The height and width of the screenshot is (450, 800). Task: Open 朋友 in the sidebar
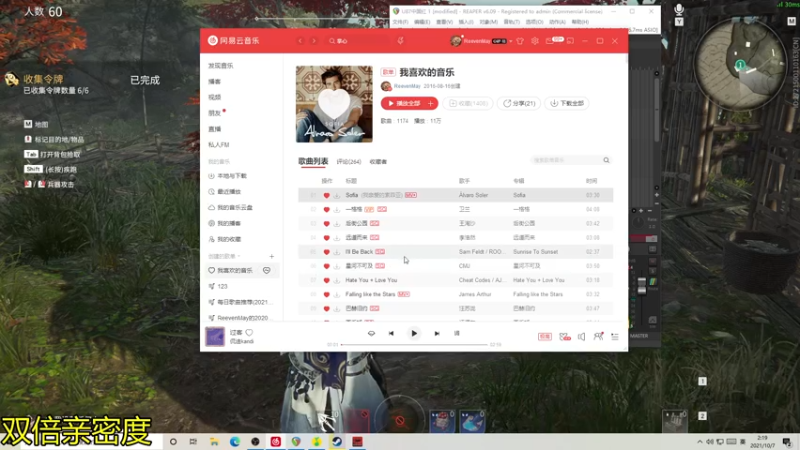click(x=214, y=113)
